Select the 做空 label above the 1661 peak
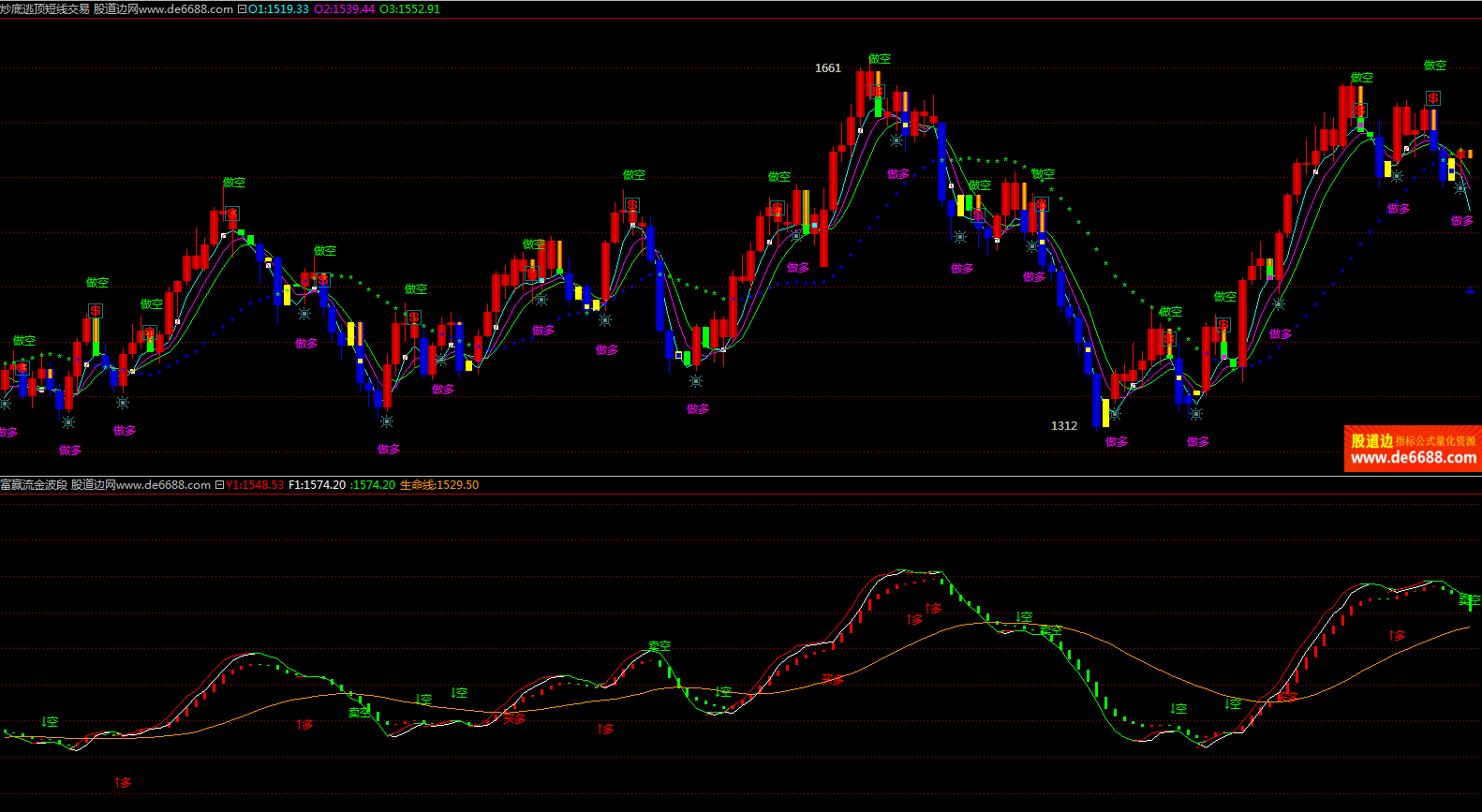This screenshot has height=812, width=1482. 880,59
